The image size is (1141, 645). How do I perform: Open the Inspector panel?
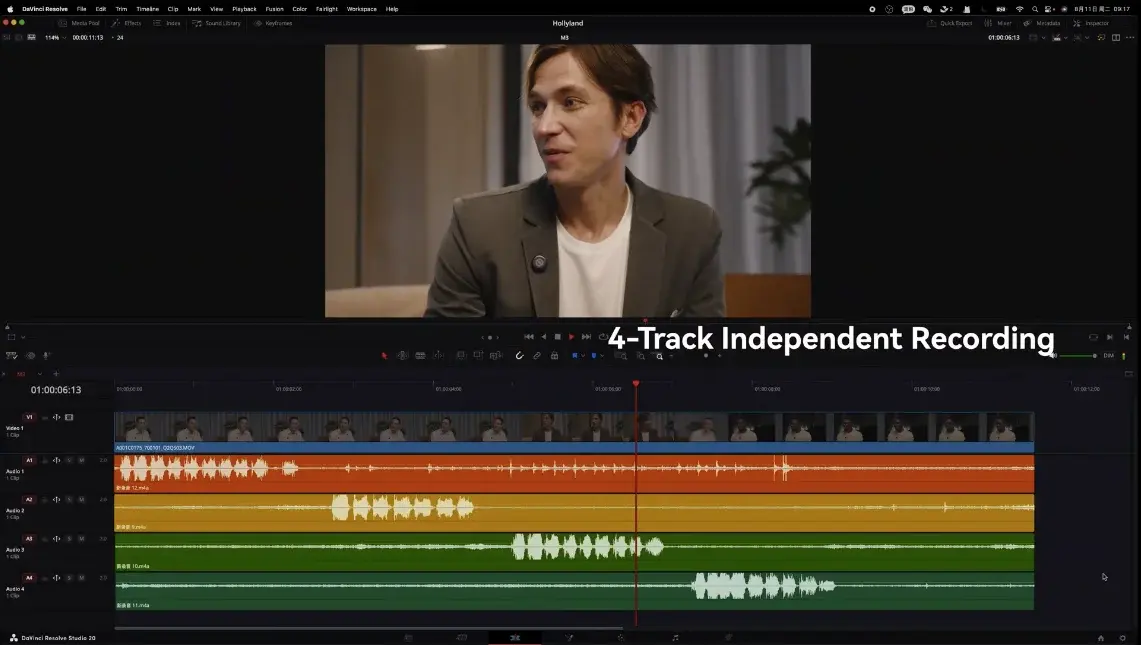1090,23
